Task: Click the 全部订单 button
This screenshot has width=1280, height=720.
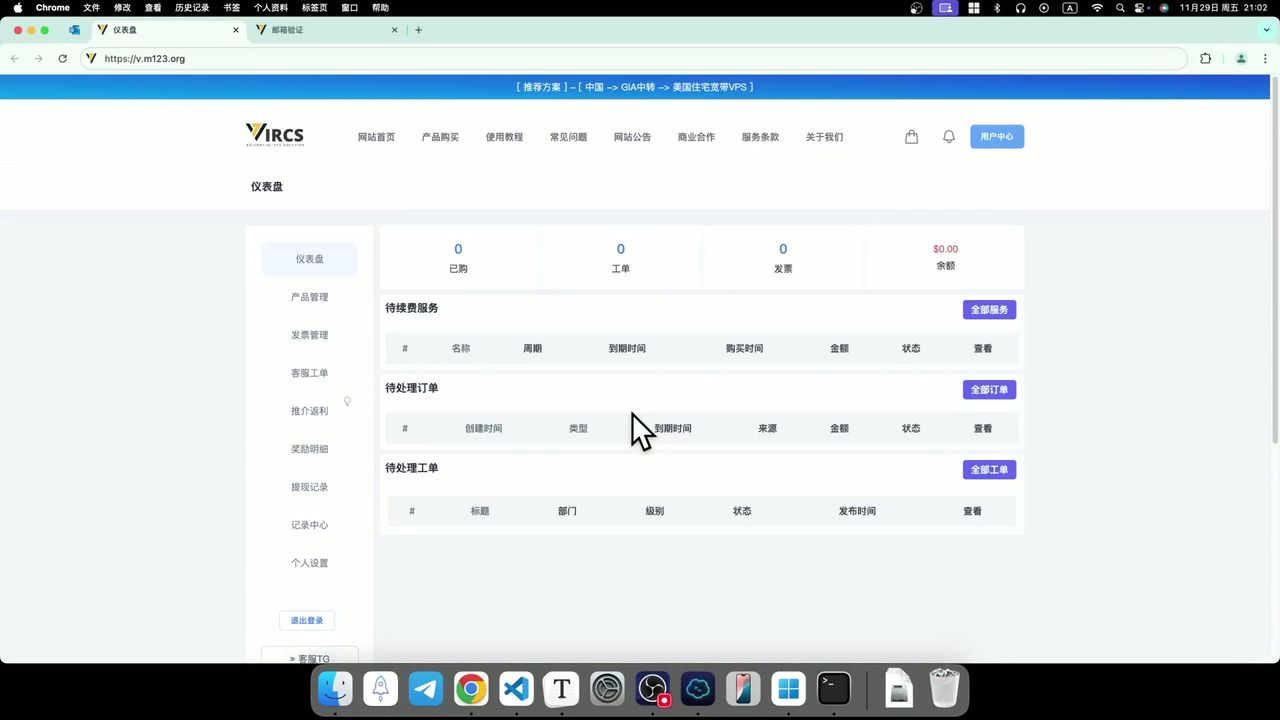Action: (988, 389)
